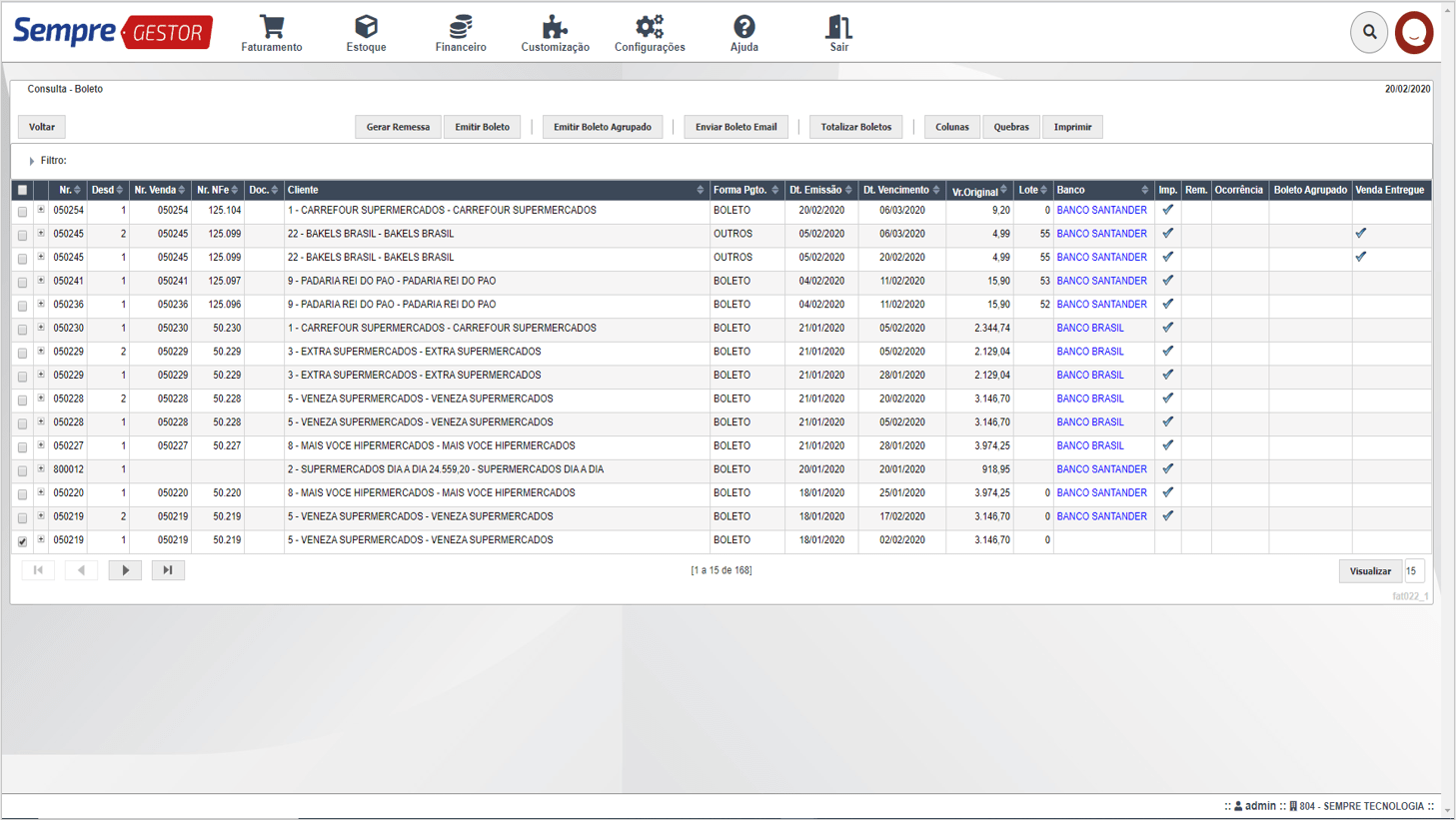Go to the previous page of results
Screen dimensions: 1456x820
[x=82, y=570]
